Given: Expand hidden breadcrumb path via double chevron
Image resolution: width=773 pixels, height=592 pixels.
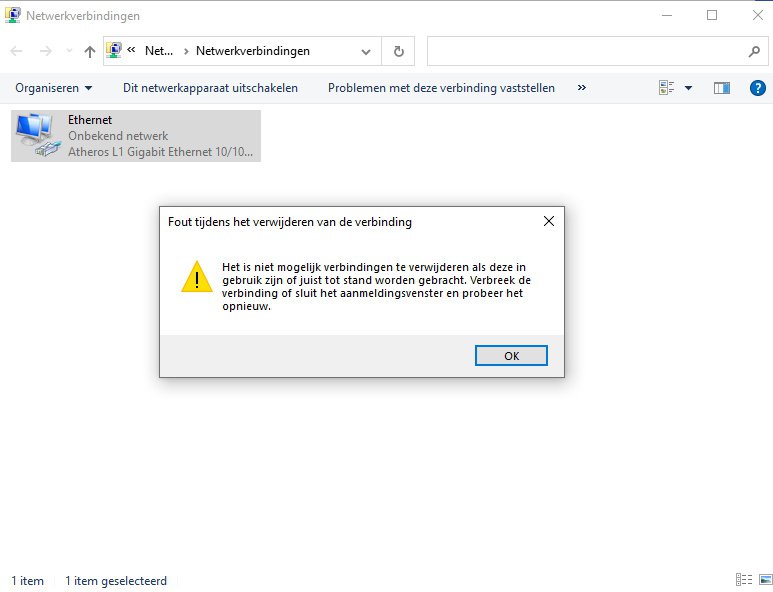Looking at the screenshot, I should coord(131,49).
